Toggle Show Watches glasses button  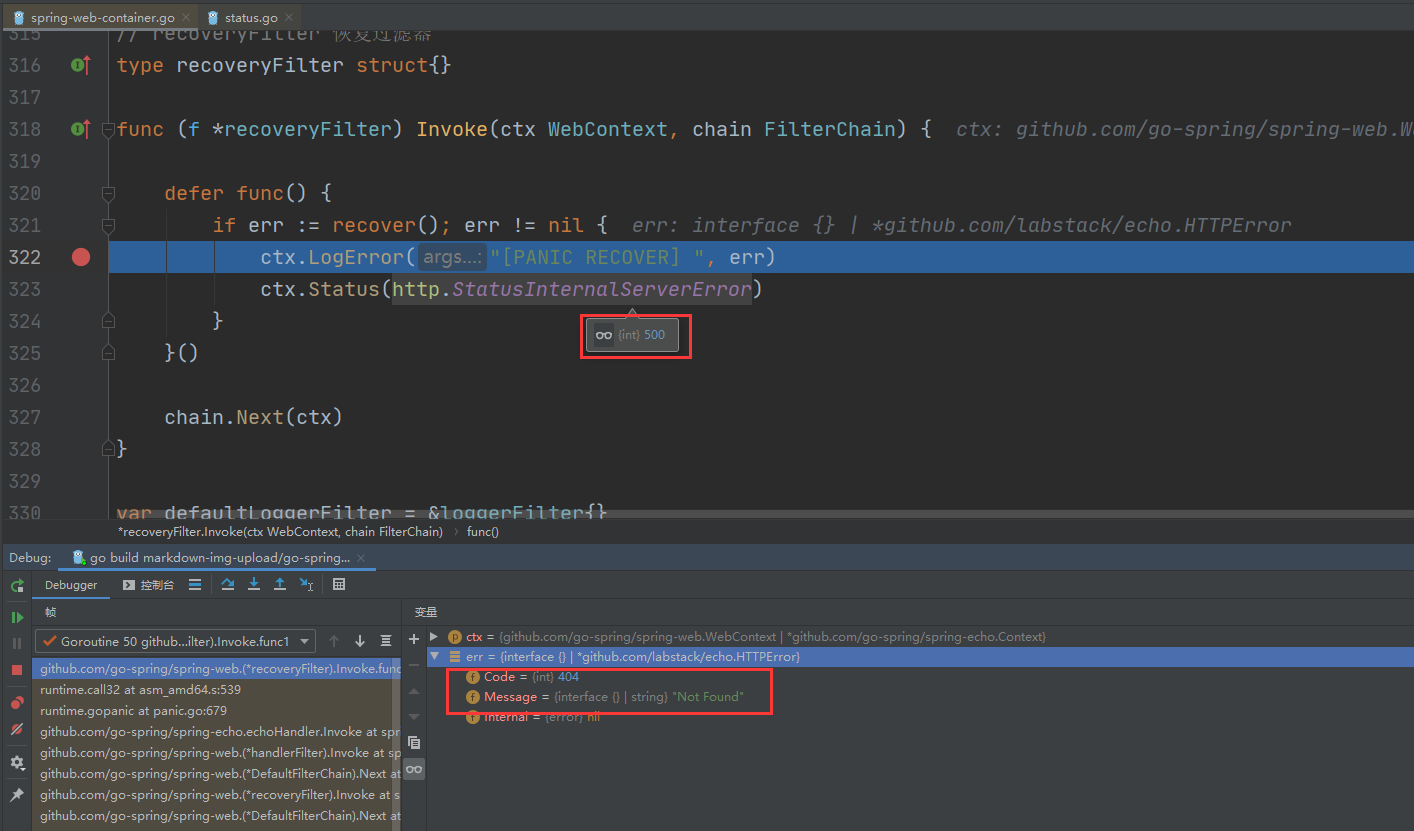pos(414,769)
